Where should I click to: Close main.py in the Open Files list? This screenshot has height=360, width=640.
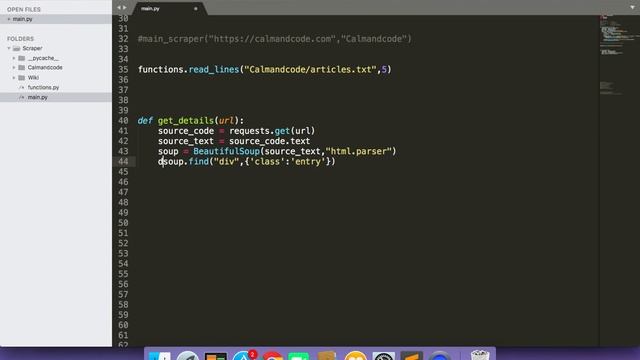[x=9, y=19]
